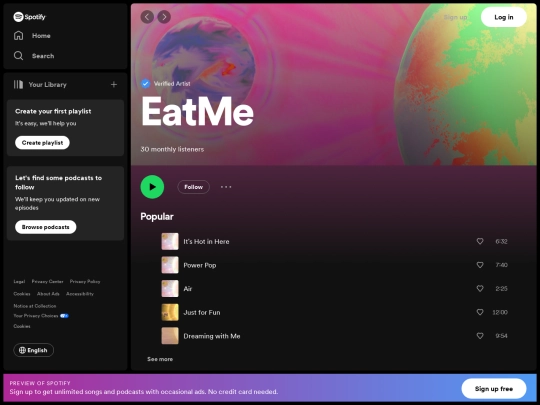Screen dimensions: 540x405
Task: Open the Notice at Collection link
Action: pos(35,306)
